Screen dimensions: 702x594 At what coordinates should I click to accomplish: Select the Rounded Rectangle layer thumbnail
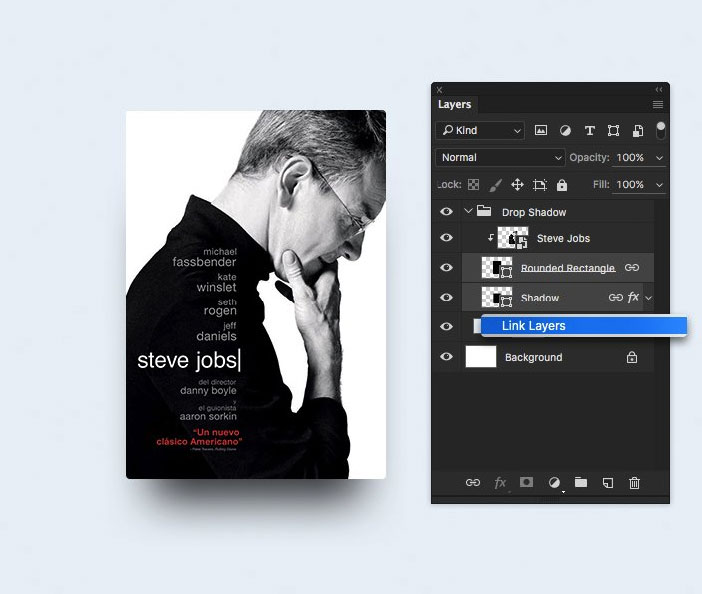497,267
